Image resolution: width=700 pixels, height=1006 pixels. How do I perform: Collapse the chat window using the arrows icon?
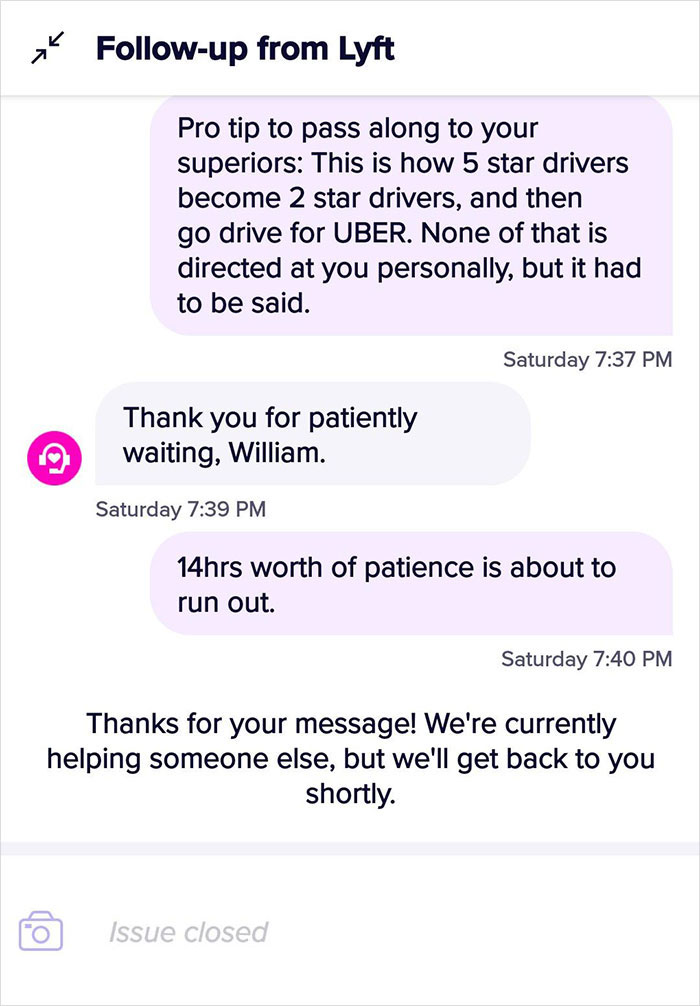tap(45, 45)
